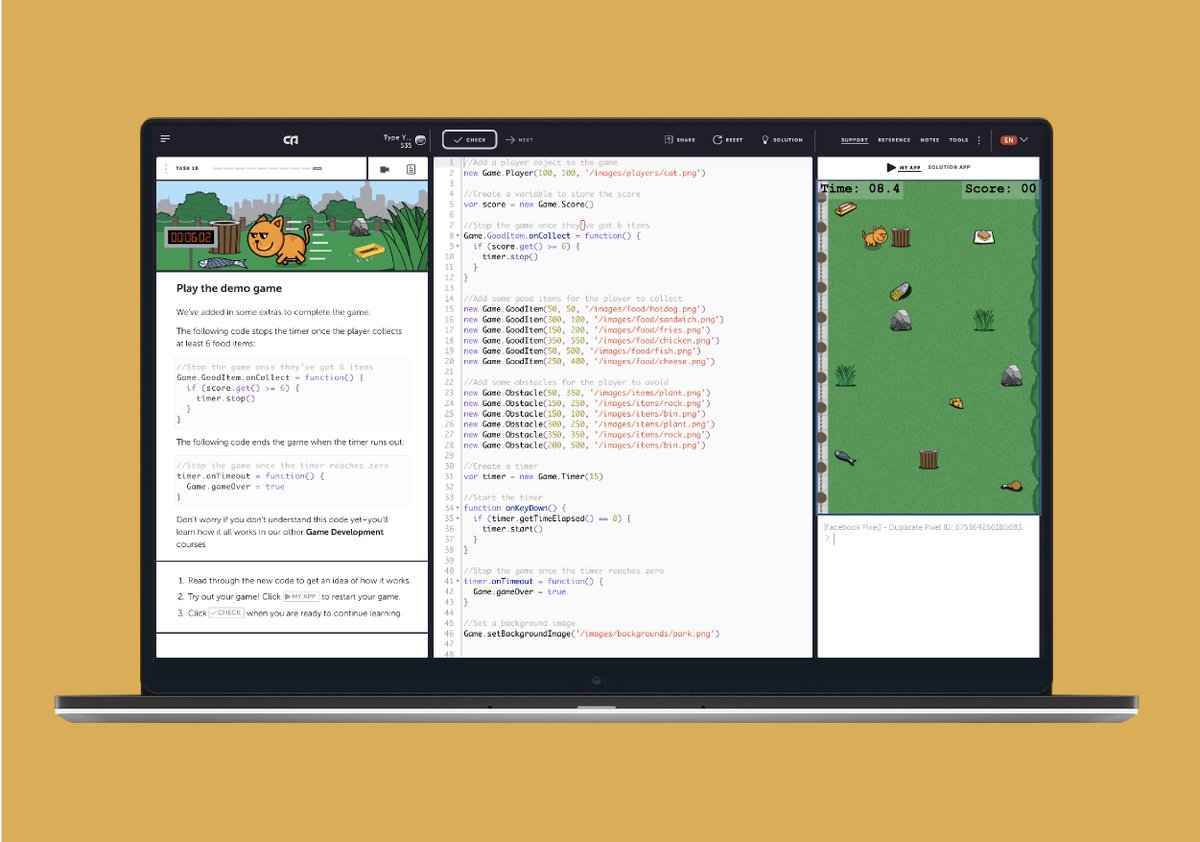Open the user avatar next to 535

click(x=421, y=140)
